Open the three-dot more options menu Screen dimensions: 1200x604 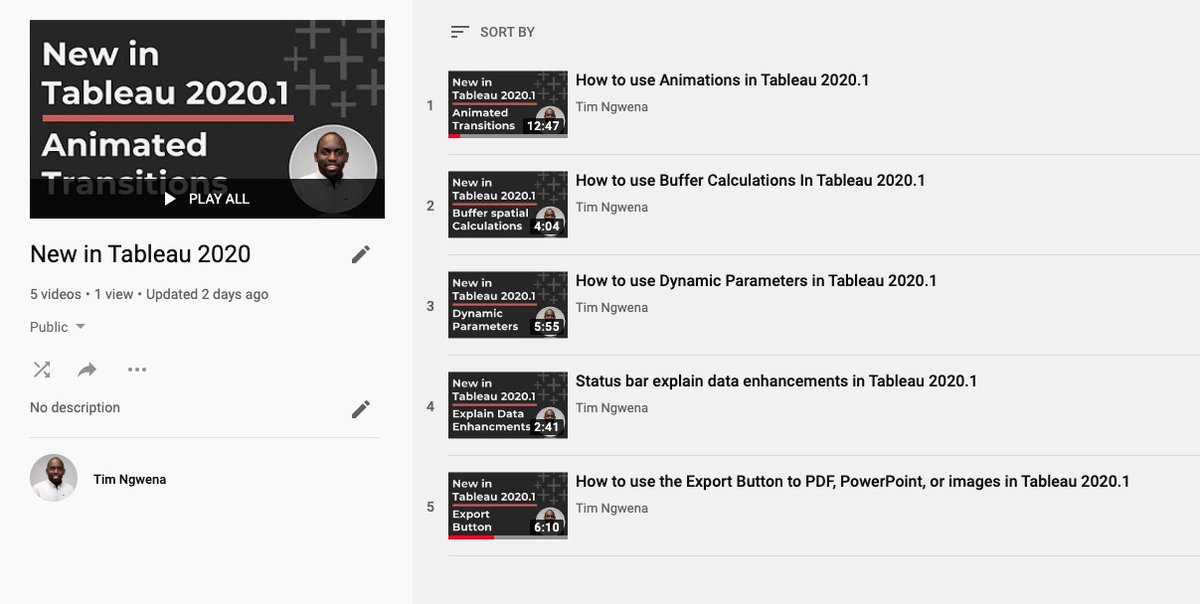pyautogui.click(x=137, y=370)
